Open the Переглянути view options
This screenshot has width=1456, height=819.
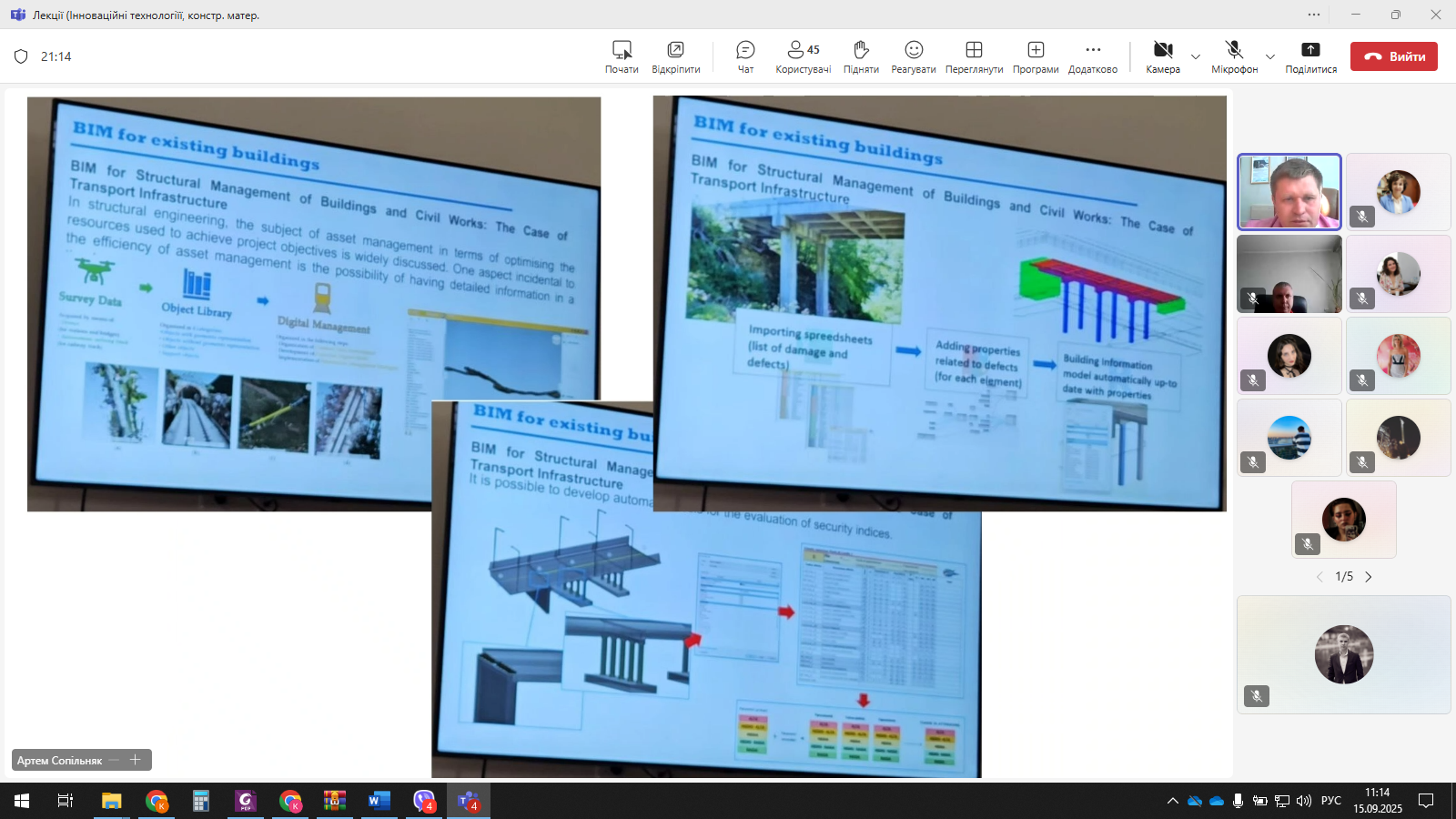[974, 56]
